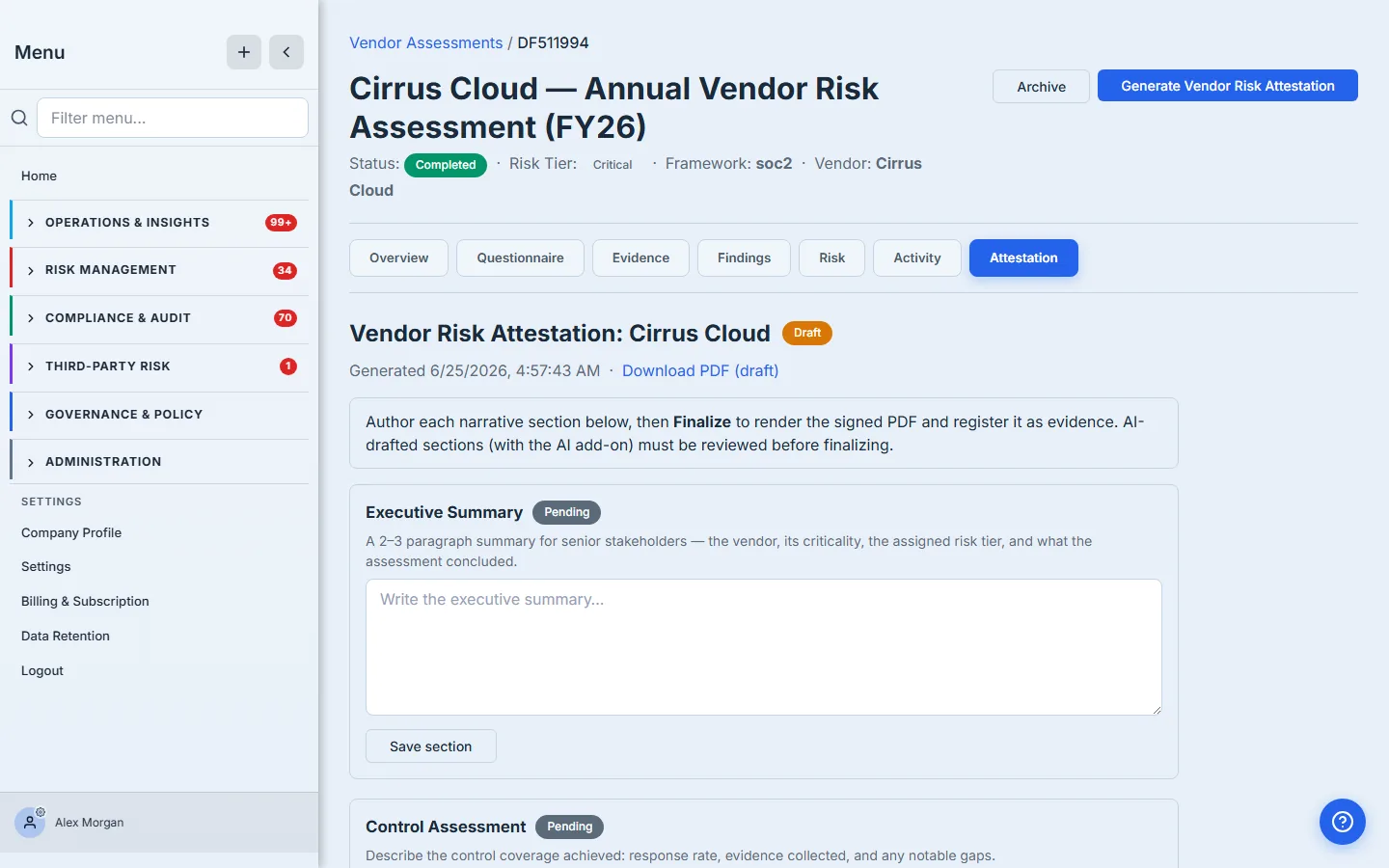Click the 99+ badge on Operations & Insights
Viewport: 1389px width, 868px height.
coord(281,223)
